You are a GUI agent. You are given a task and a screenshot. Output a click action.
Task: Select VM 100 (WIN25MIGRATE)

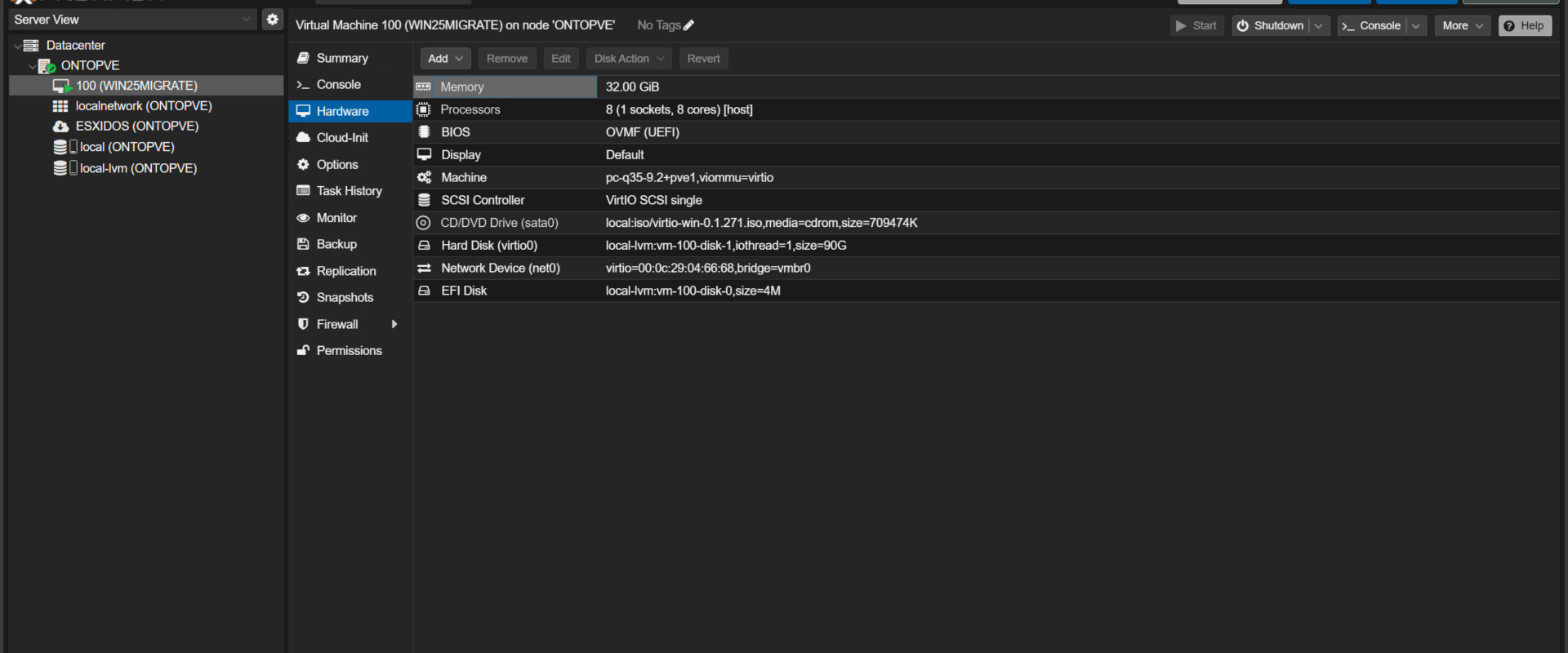pyautogui.click(x=146, y=86)
